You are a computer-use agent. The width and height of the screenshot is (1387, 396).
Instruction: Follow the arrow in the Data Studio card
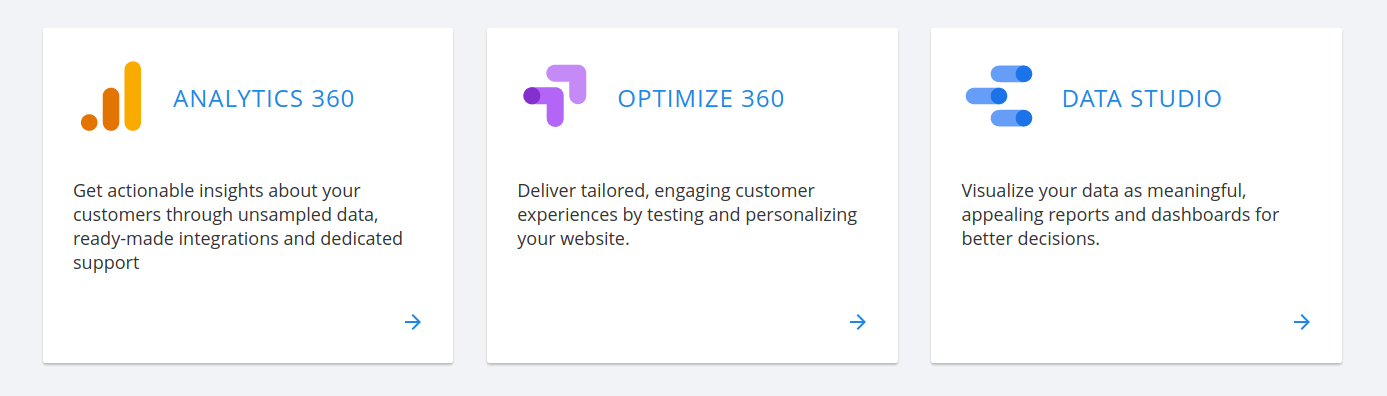(1301, 322)
